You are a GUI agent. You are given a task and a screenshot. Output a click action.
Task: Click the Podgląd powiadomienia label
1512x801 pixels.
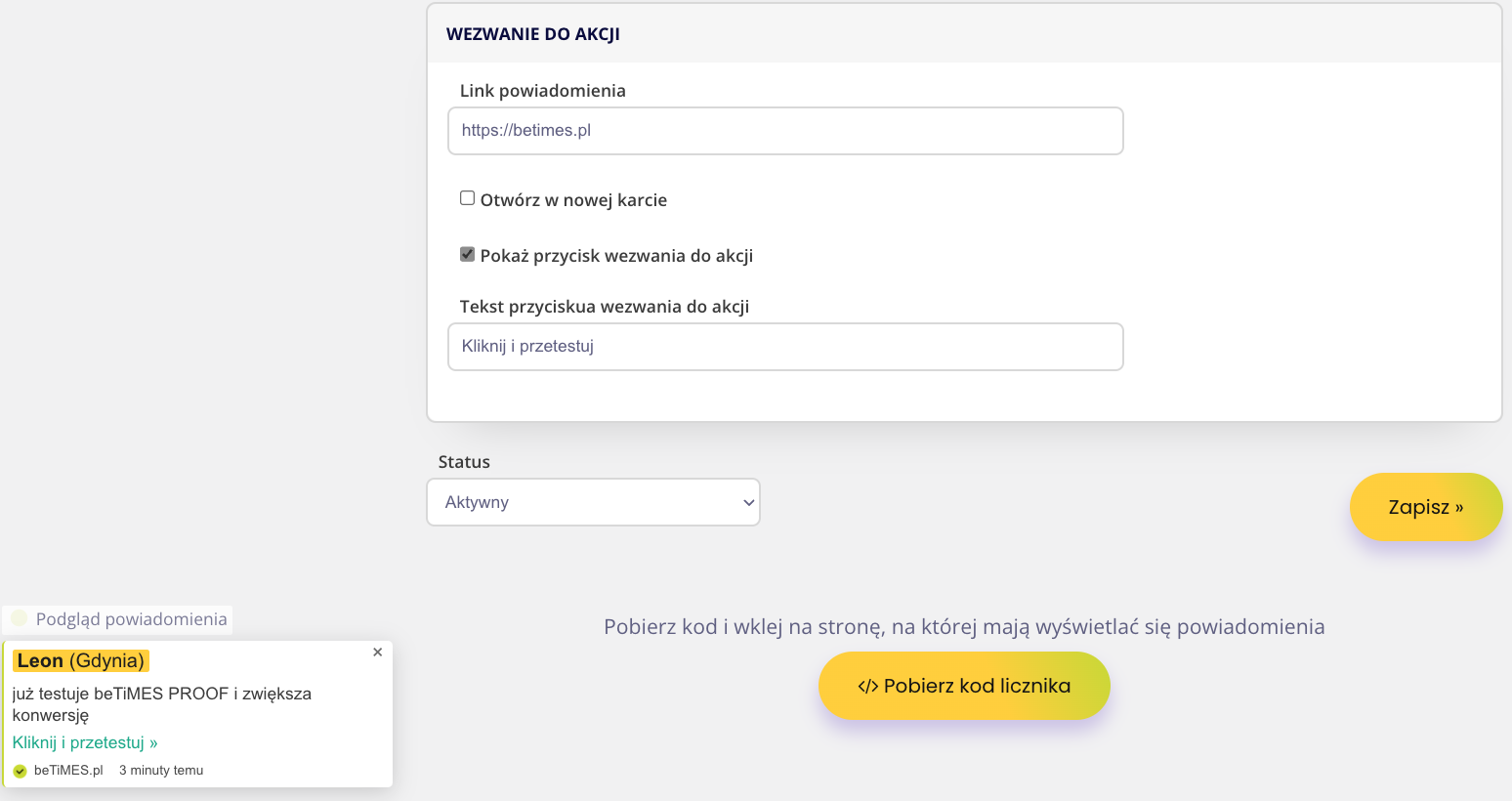click(x=131, y=619)
